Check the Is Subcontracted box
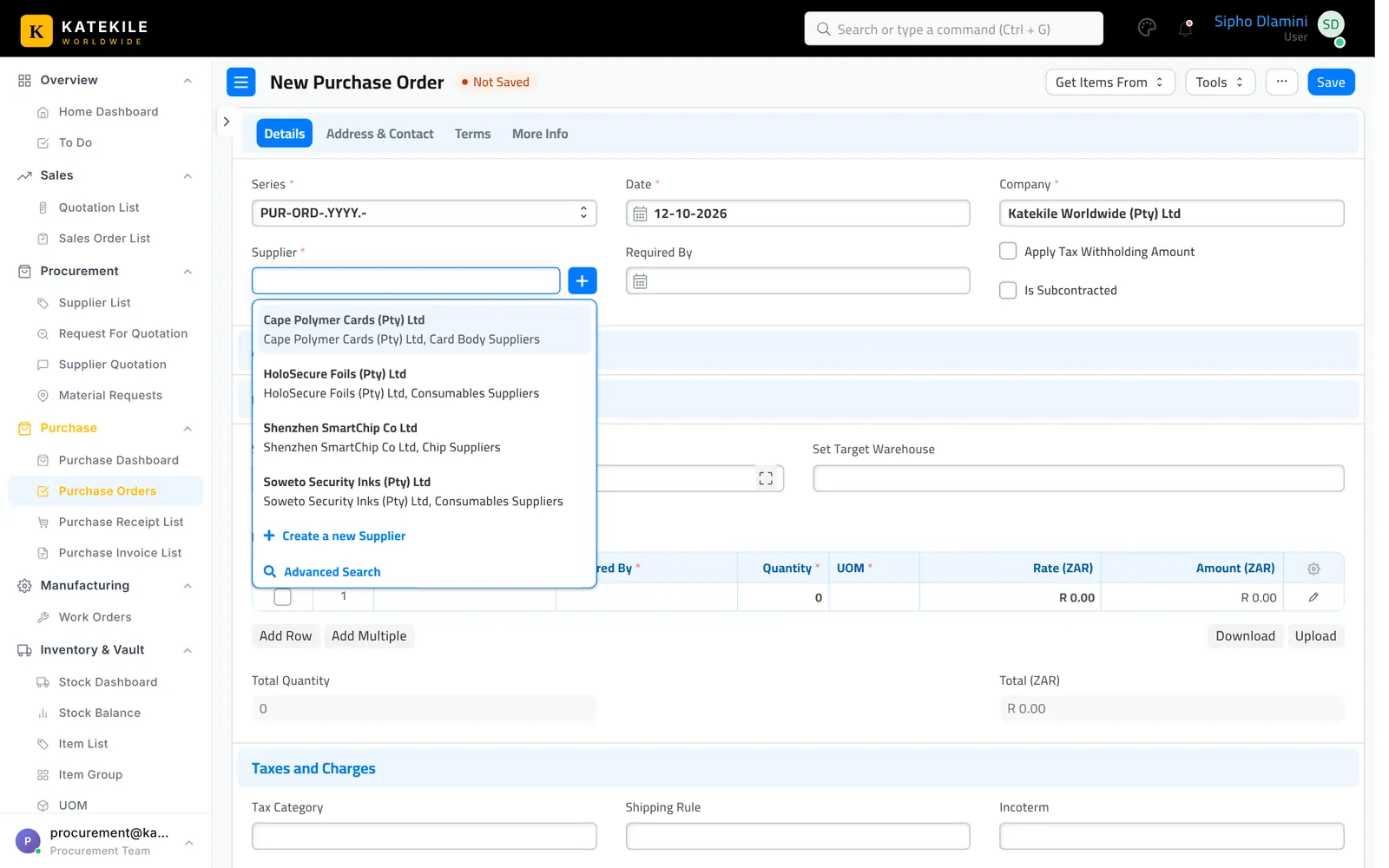Viewport: 1389px width, 868px height. [1008, 290]
